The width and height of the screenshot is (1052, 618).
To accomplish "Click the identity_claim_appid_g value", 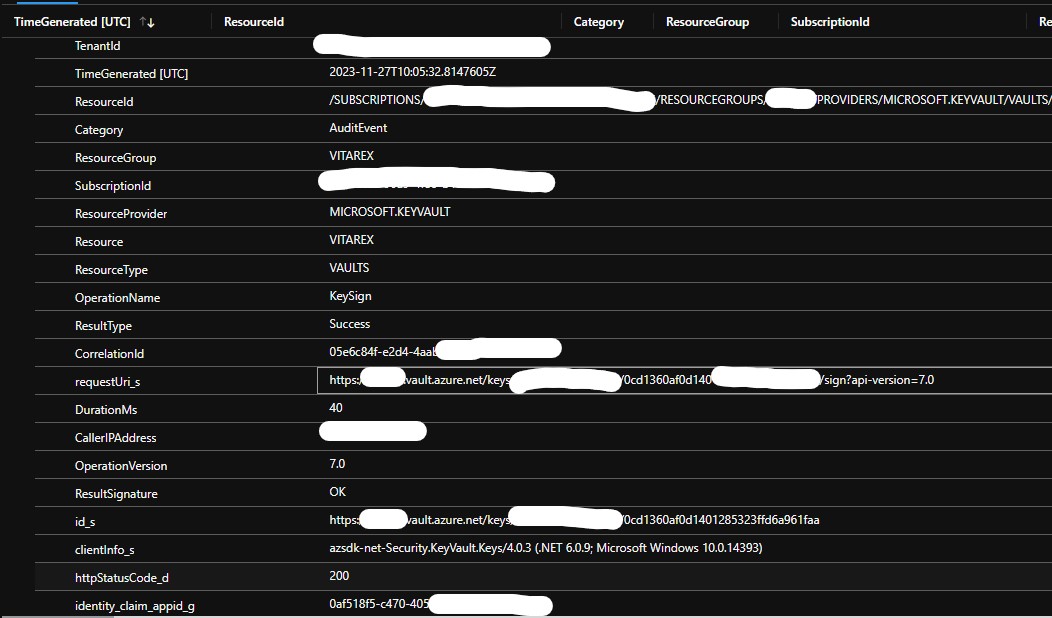I will (441, 605).
